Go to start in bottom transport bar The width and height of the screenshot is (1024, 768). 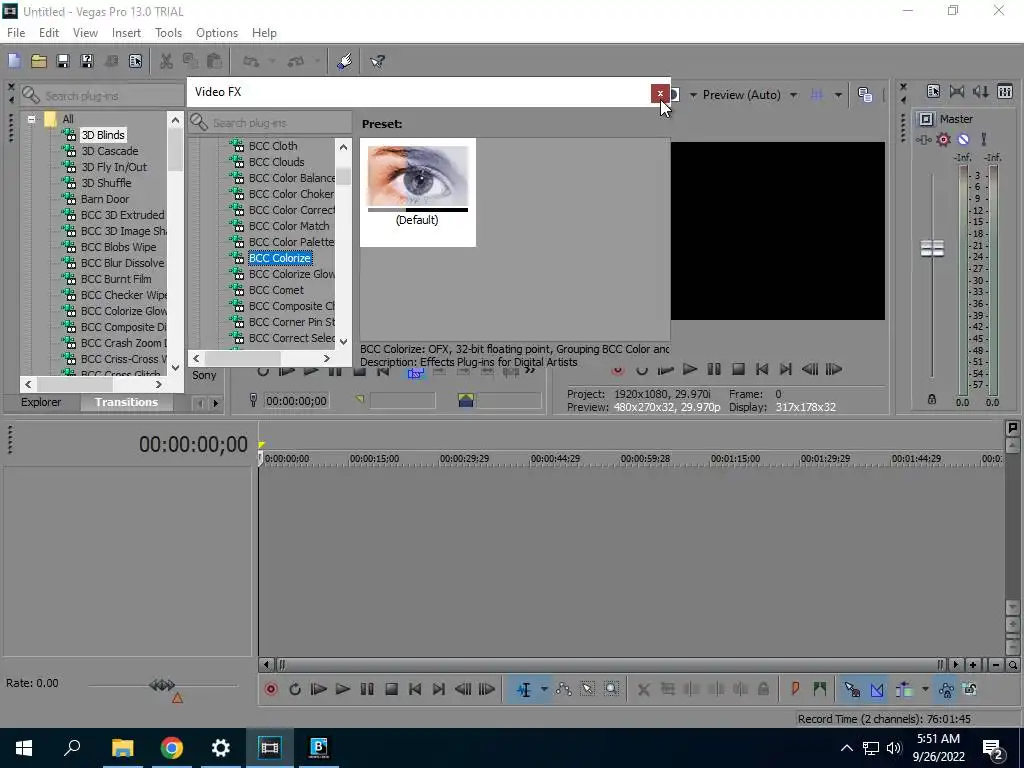point(415,689)
